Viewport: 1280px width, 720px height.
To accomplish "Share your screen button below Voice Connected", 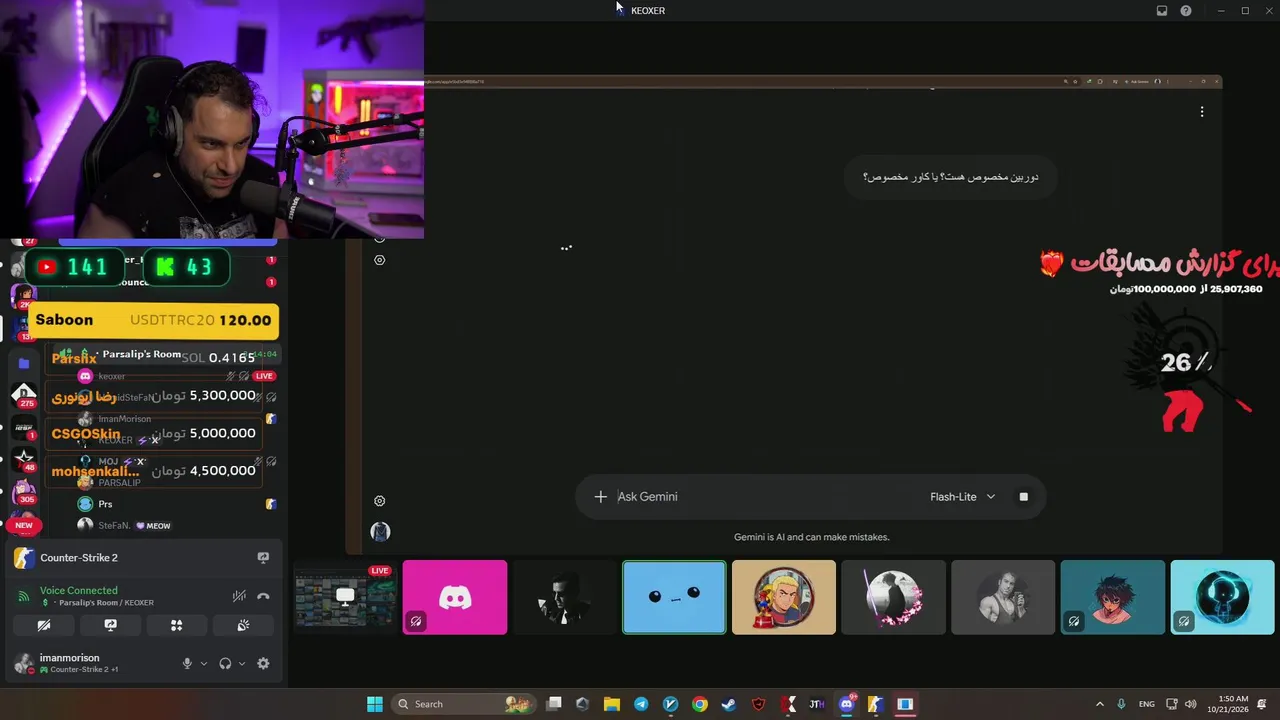I will click(110, 625).
